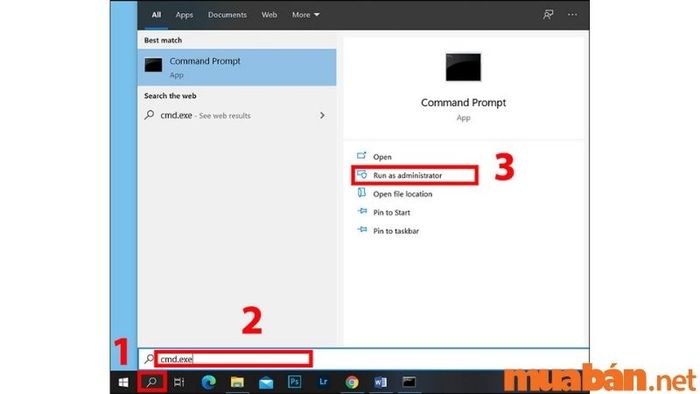The image size is (700, 394).
Task: Launch Microsoft Edge from the taskbar
Action: [x=208, y=382]
